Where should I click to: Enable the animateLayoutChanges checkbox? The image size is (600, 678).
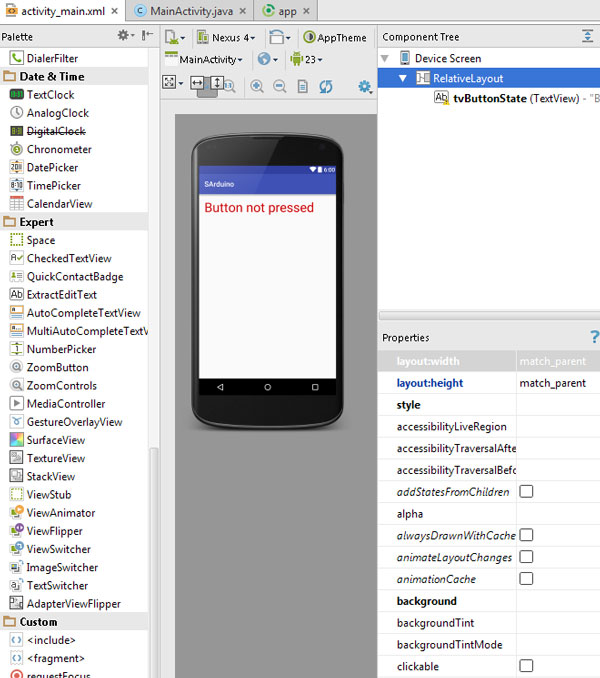coord(526,557)
